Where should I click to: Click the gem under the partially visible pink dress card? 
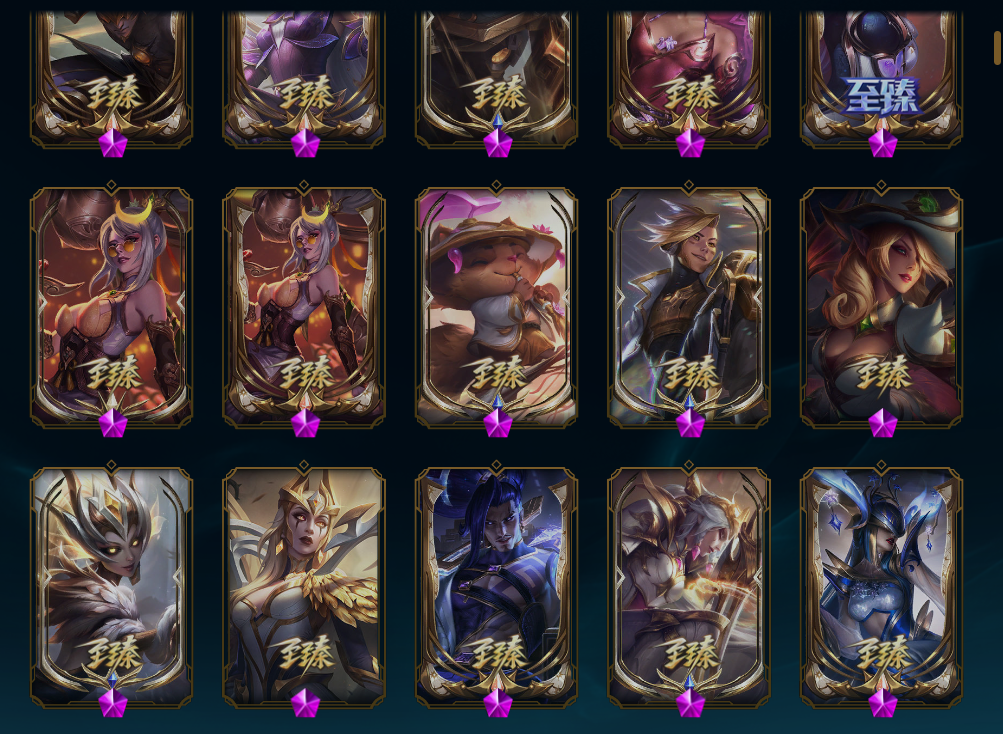tap(690, 143)
